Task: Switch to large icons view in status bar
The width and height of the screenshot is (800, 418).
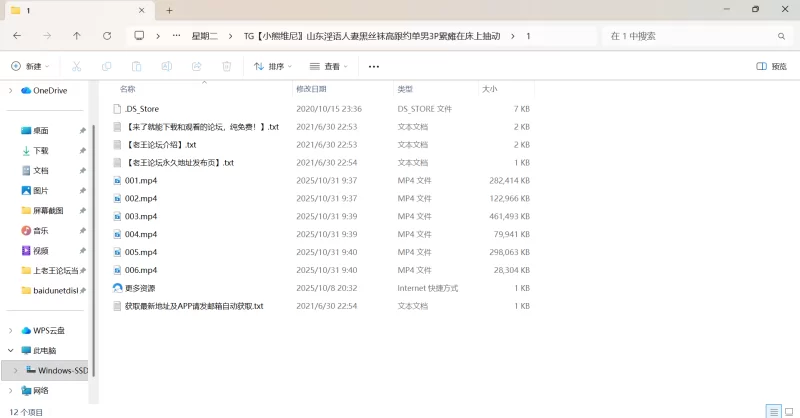Action: pyautogui.click(x=788, y=411)
